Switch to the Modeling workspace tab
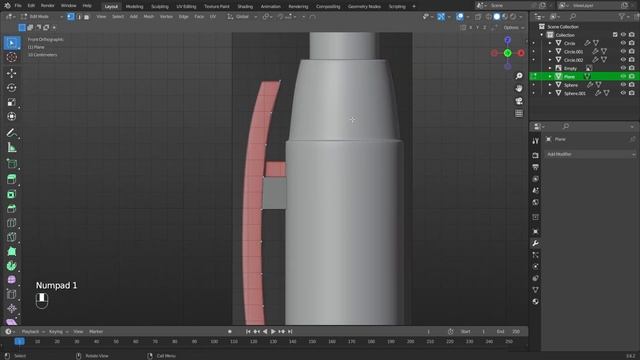Image resolution: width=640 pixels, height=360 pixels. point(134,7)
